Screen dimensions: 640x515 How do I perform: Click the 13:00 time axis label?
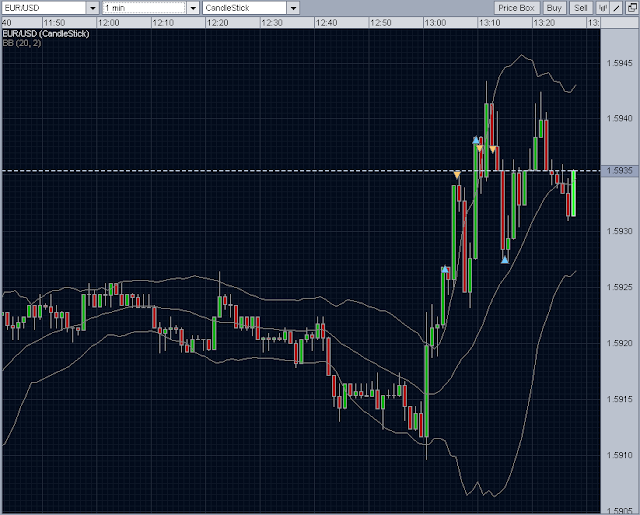[x=436, y=22]
